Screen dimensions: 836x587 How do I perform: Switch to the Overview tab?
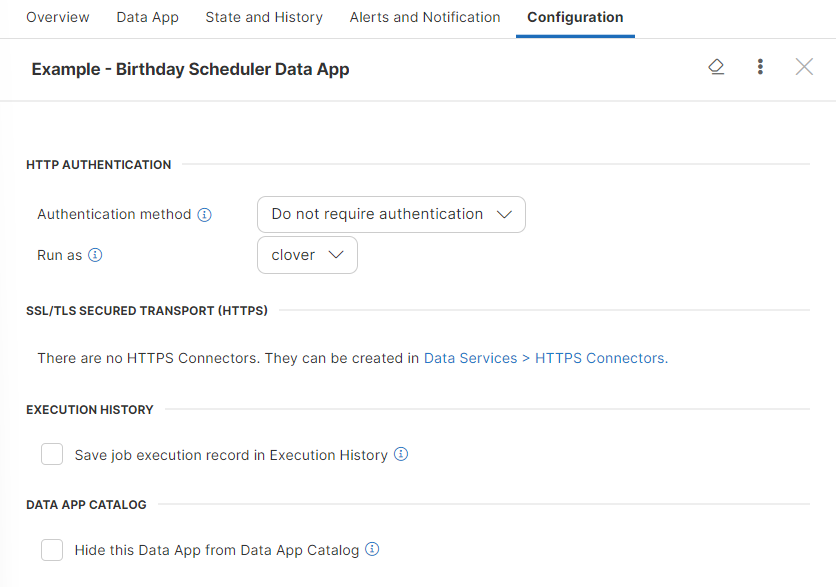click(x=57, y=17)
